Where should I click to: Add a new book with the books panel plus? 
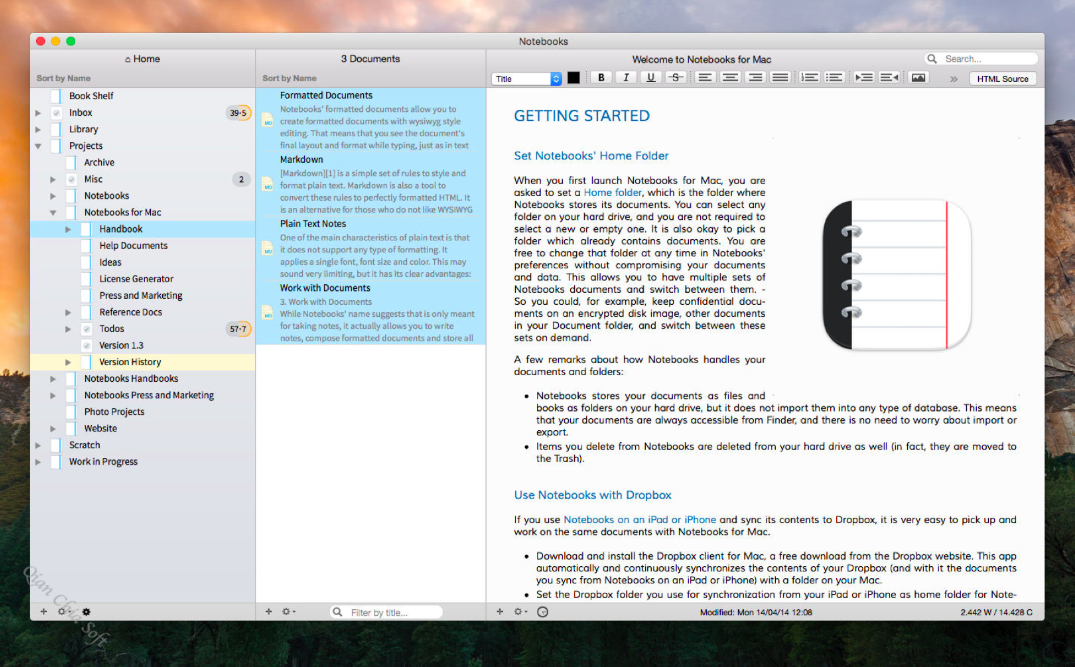(x=44, y=611)
